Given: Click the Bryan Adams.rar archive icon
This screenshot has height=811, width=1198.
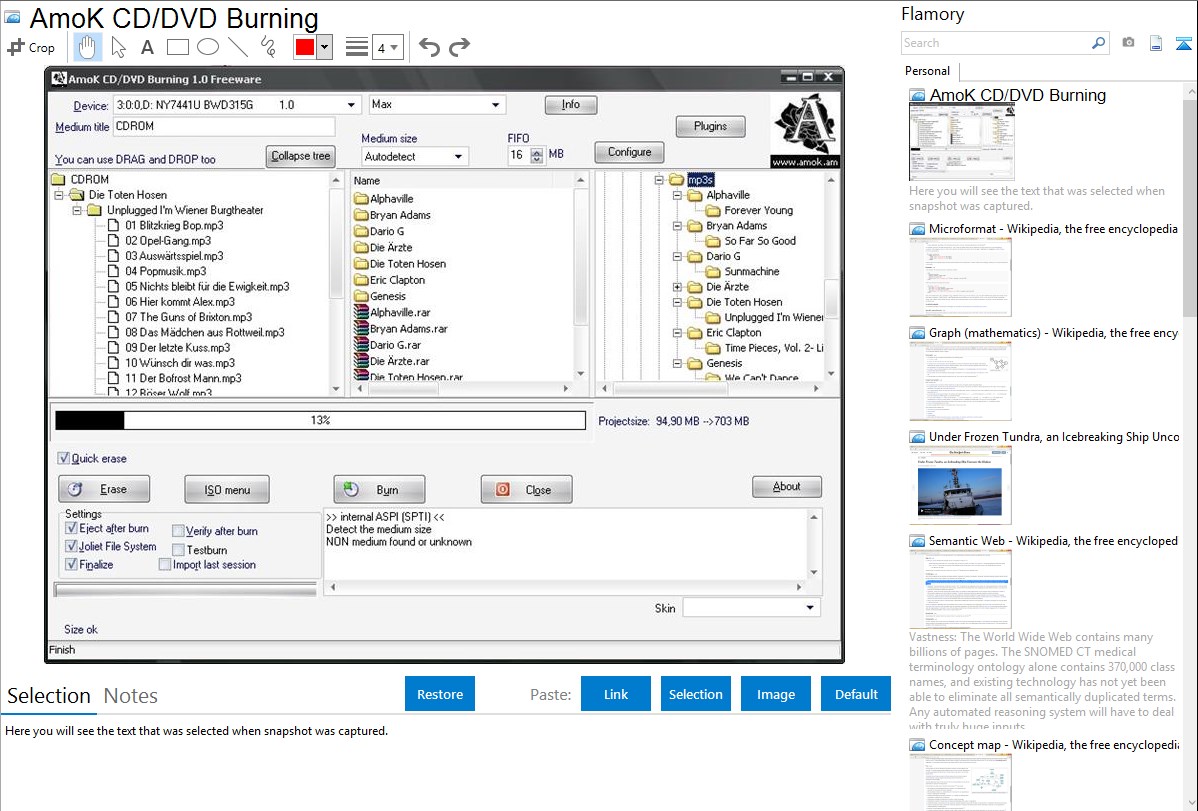Looking at the screenshot, I should pos(361,328).
